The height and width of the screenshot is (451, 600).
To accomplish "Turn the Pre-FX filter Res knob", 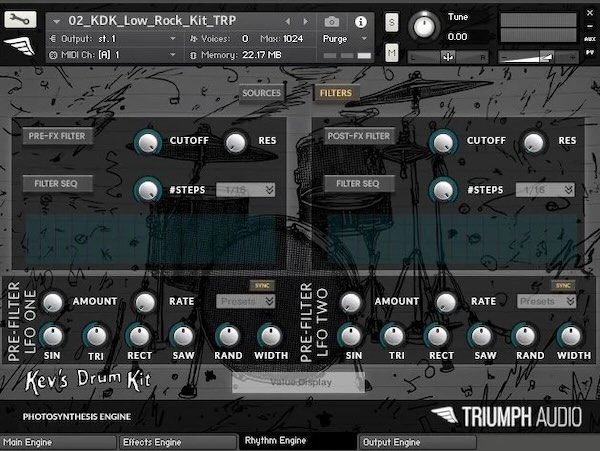I will [x=235, y=142].
